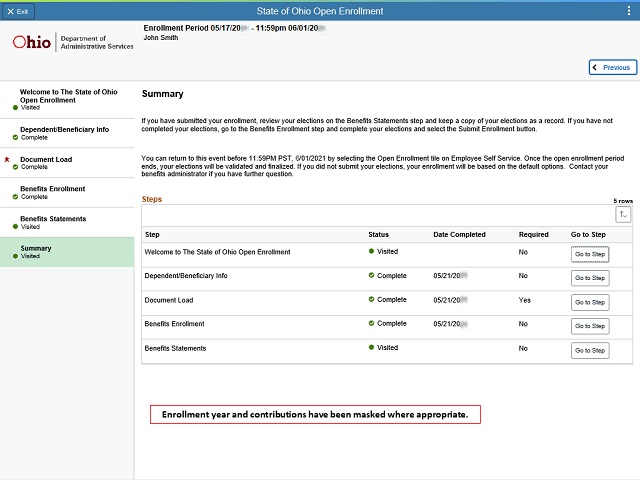The image size is (640, 480).
Task: Click 'Benefits Enrollment' table cell
Action: click(x=174, y=324)
